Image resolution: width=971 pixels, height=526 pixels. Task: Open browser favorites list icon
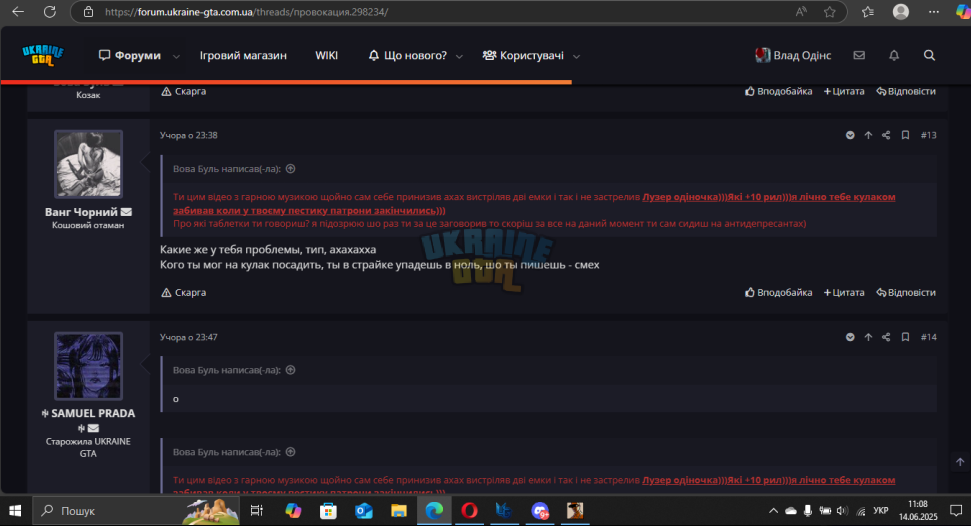[x=868, y=12]
